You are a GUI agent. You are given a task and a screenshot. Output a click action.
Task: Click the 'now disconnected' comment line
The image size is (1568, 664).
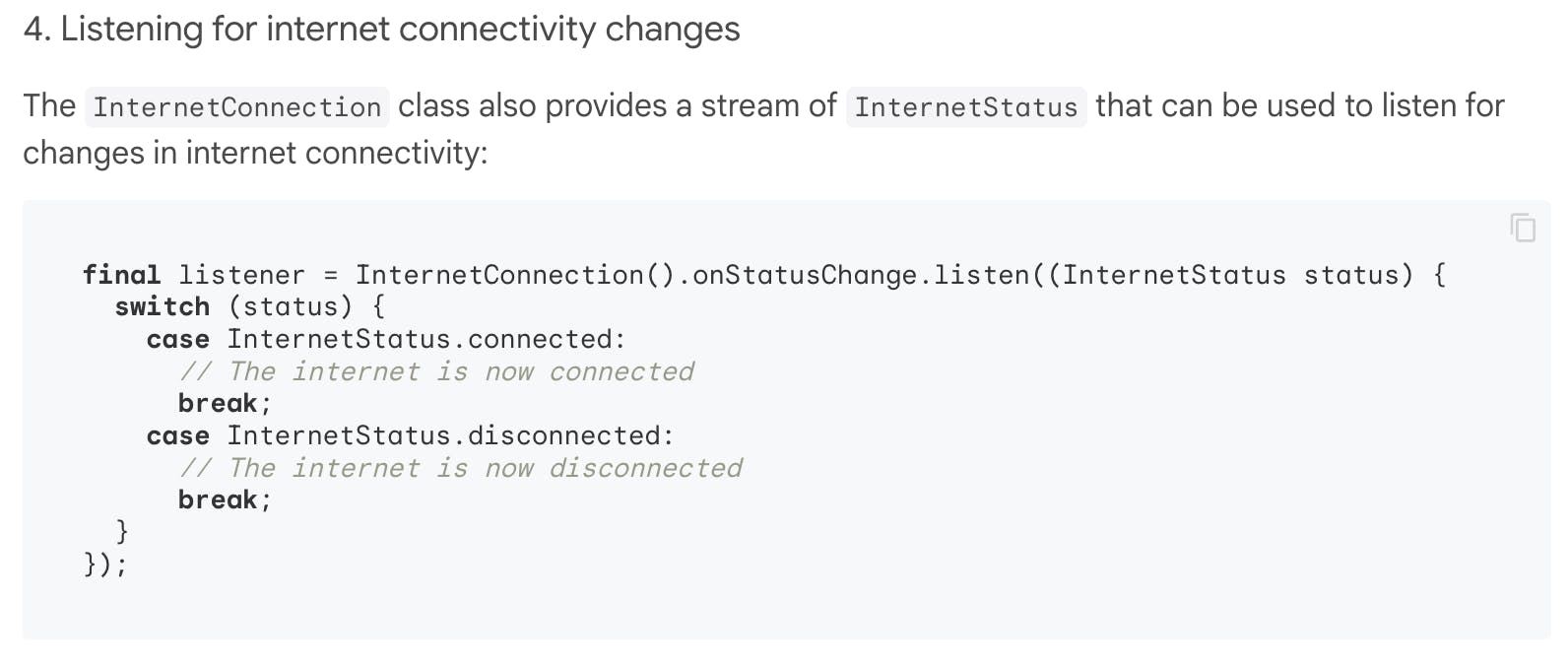click(x=460, y=468)
